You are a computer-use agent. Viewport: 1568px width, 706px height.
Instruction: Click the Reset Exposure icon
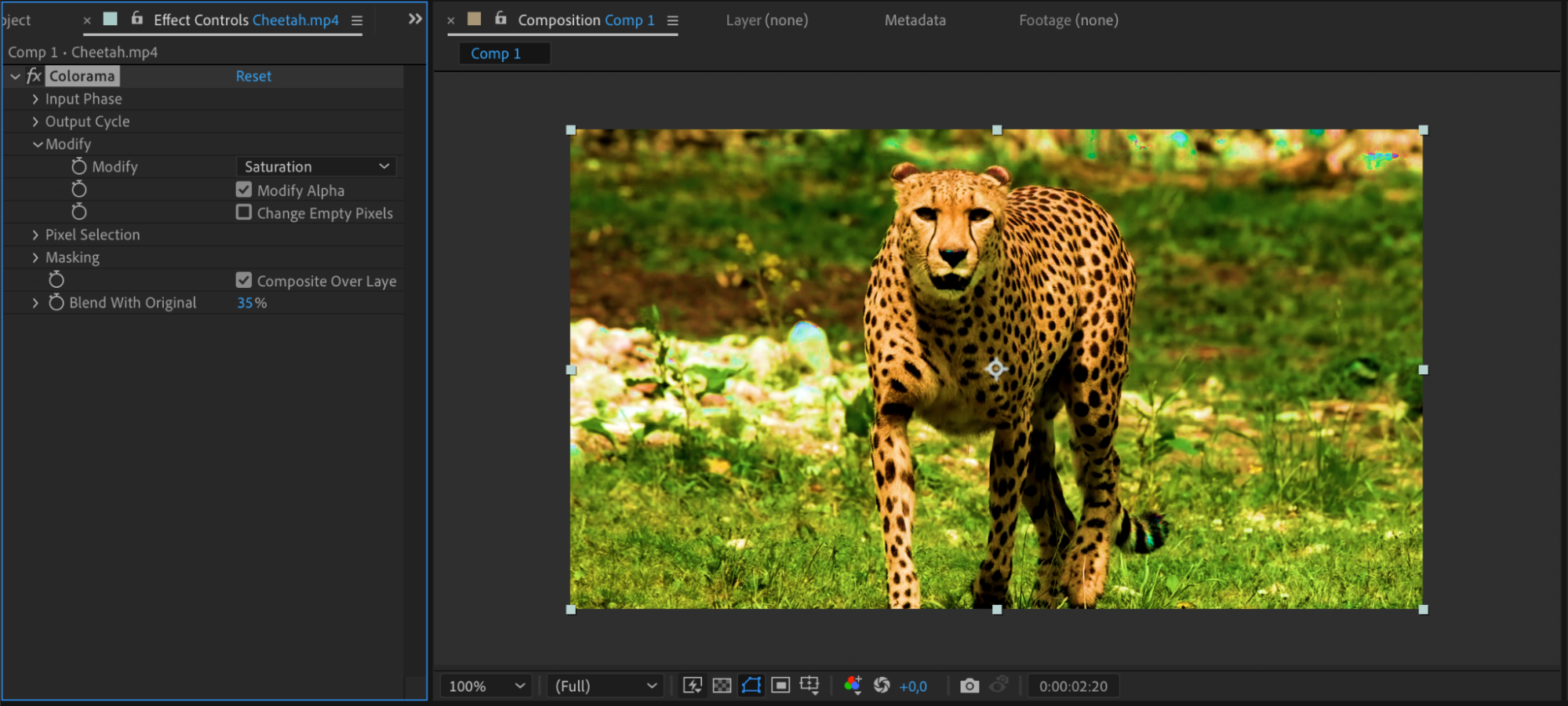[x=882, y=686]
